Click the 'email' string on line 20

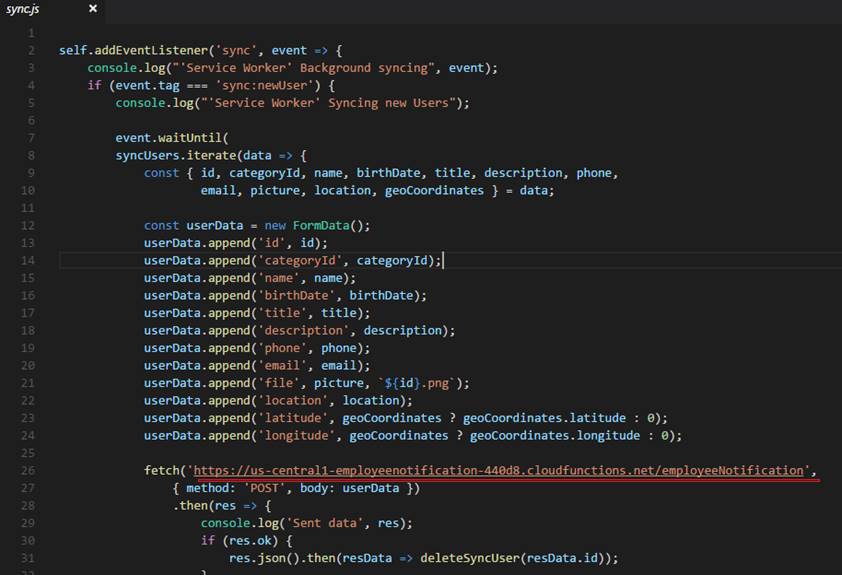282,366
